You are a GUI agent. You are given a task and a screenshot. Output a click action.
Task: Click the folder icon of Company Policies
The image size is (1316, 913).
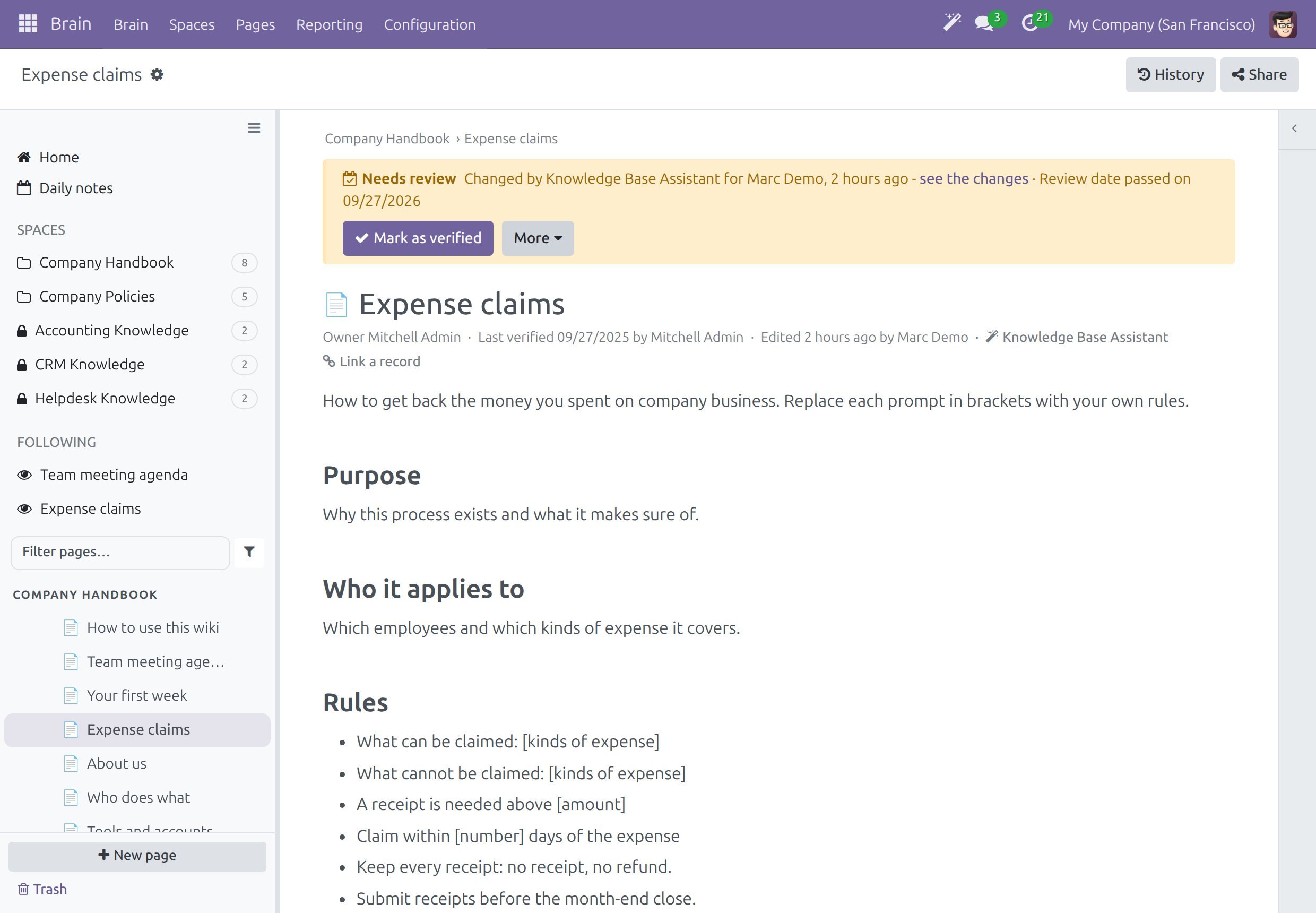(x=24, y=297)
